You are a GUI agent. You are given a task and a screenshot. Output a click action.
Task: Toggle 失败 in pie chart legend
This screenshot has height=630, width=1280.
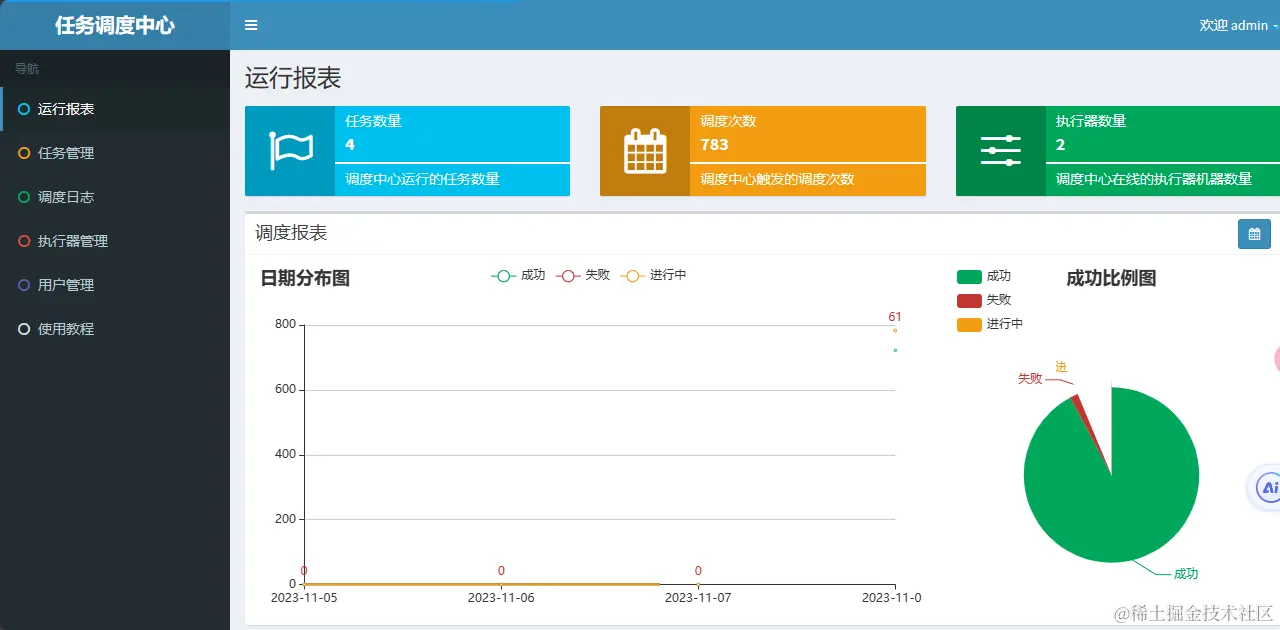click(984, 300)
